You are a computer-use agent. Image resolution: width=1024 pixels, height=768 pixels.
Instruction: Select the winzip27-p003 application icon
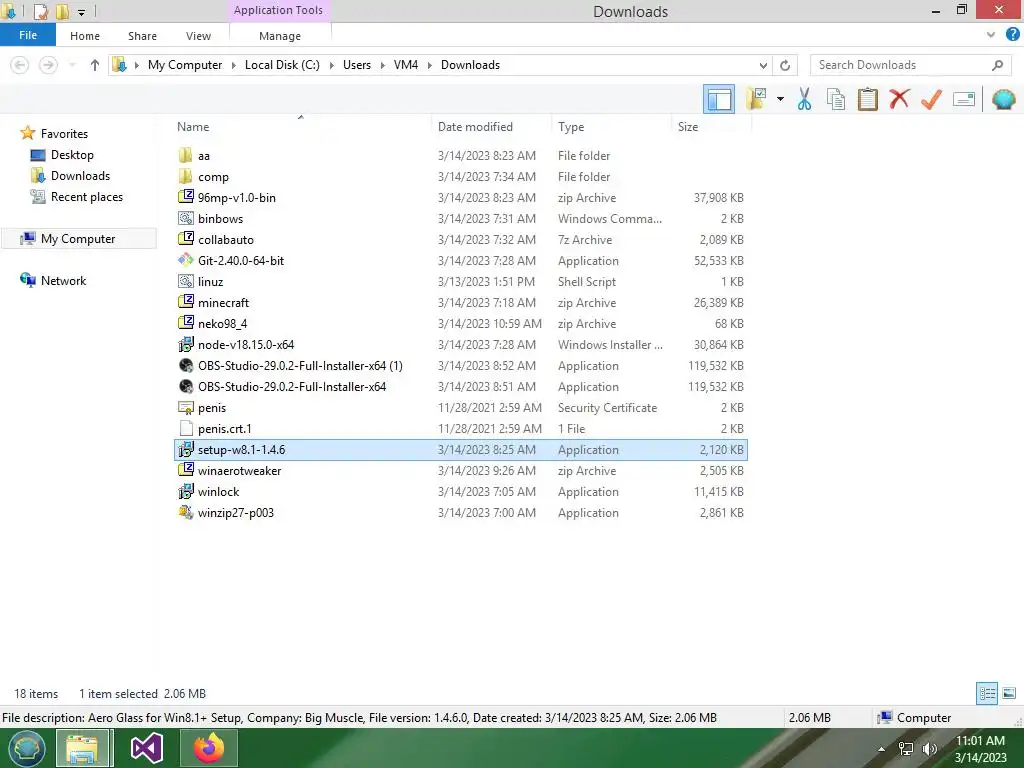coord(185,512)
